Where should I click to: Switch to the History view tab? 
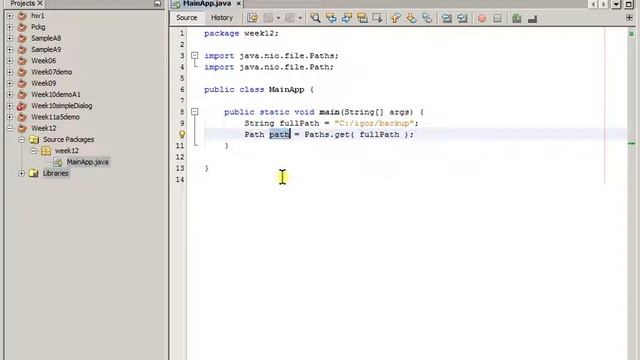222,18
